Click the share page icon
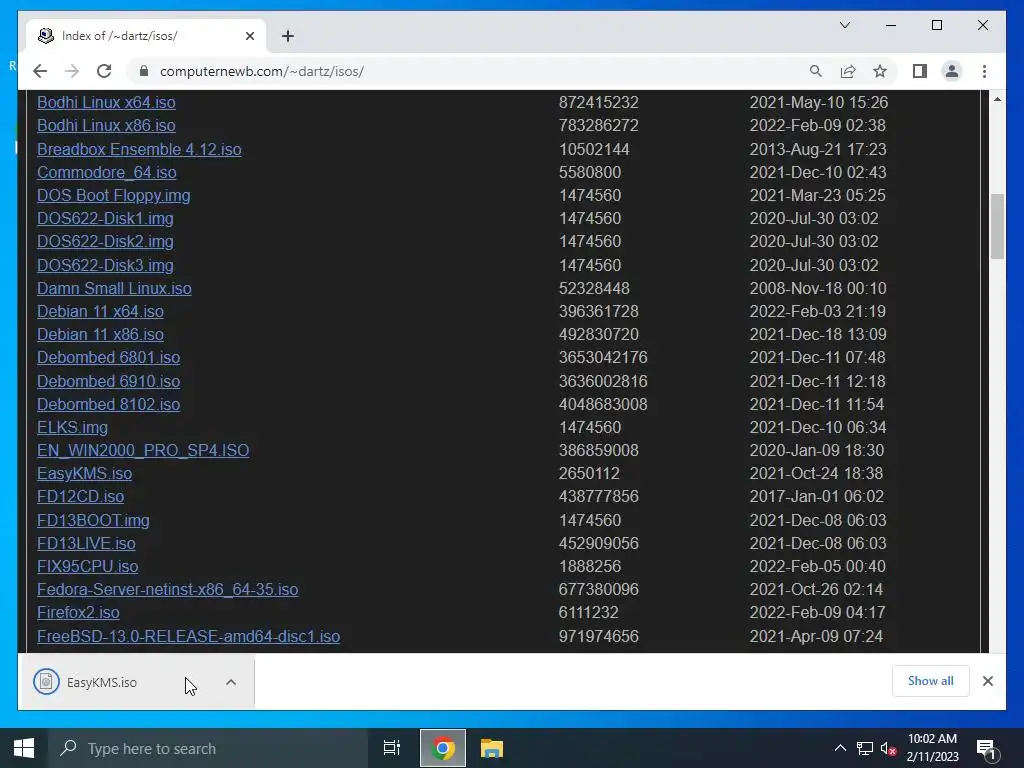The image size is (1024, 768). click(848, 71)
